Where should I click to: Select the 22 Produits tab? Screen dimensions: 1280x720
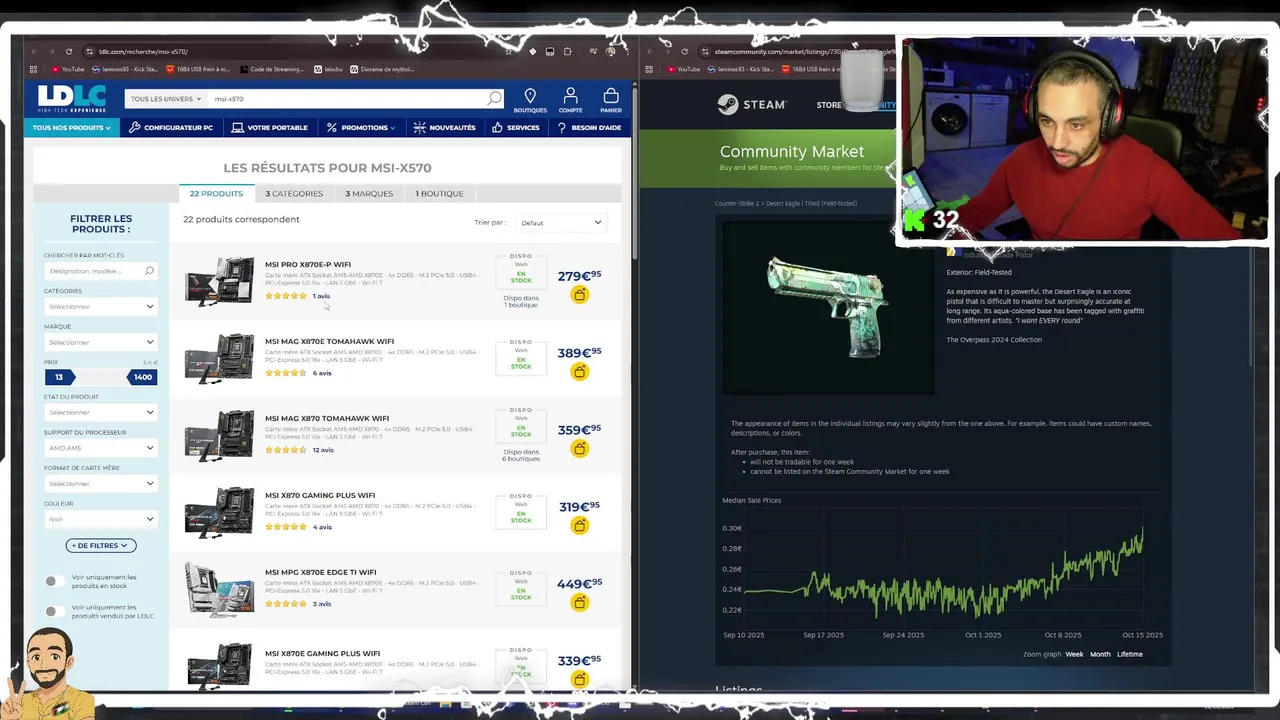216,193
